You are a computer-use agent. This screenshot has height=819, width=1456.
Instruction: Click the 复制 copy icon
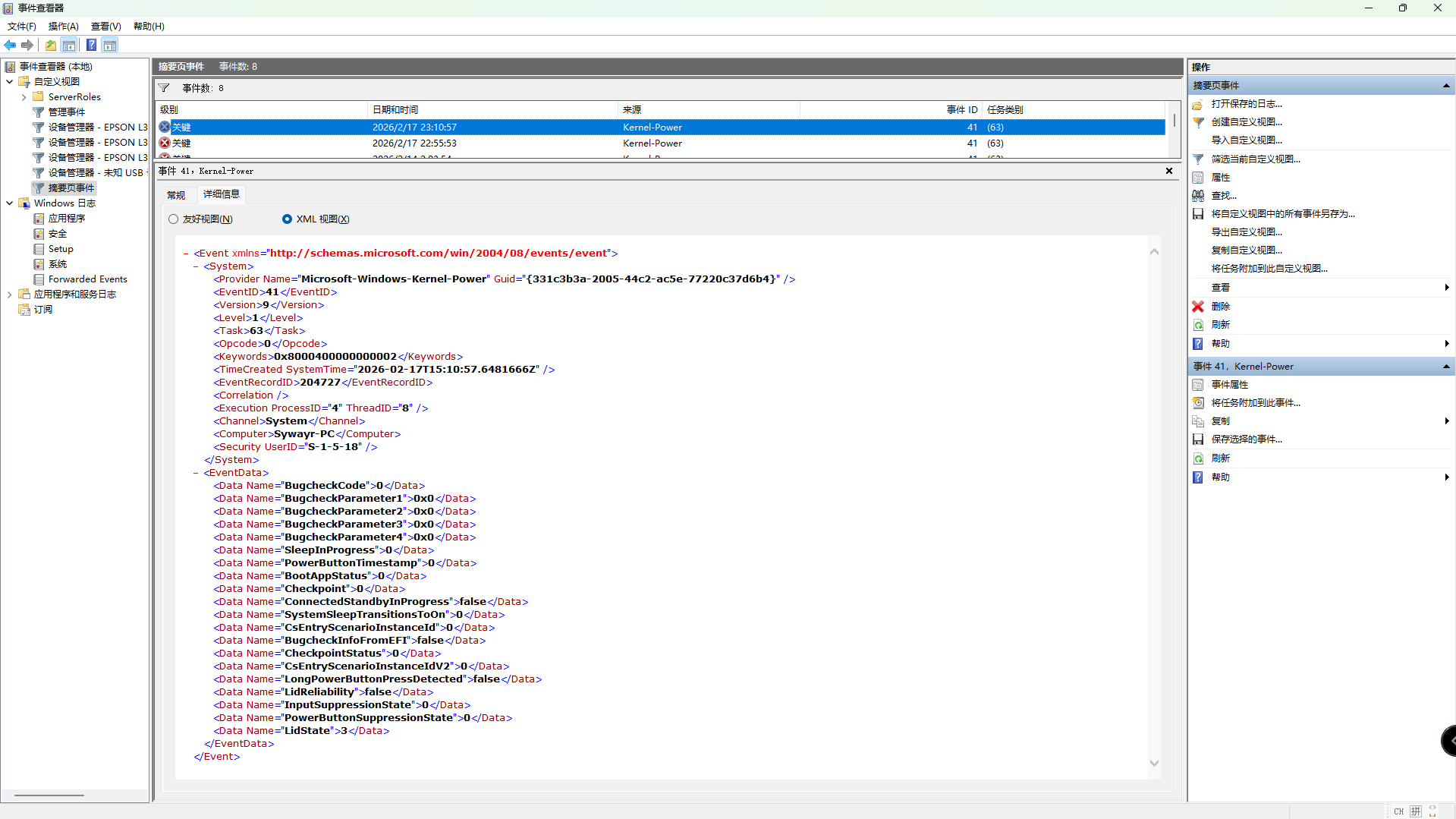tap(1198, 421)
